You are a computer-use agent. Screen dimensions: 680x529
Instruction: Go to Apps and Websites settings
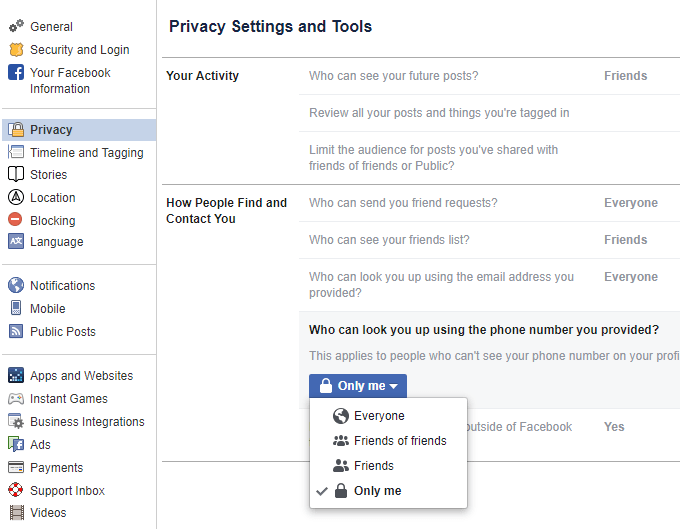[81, 376]
